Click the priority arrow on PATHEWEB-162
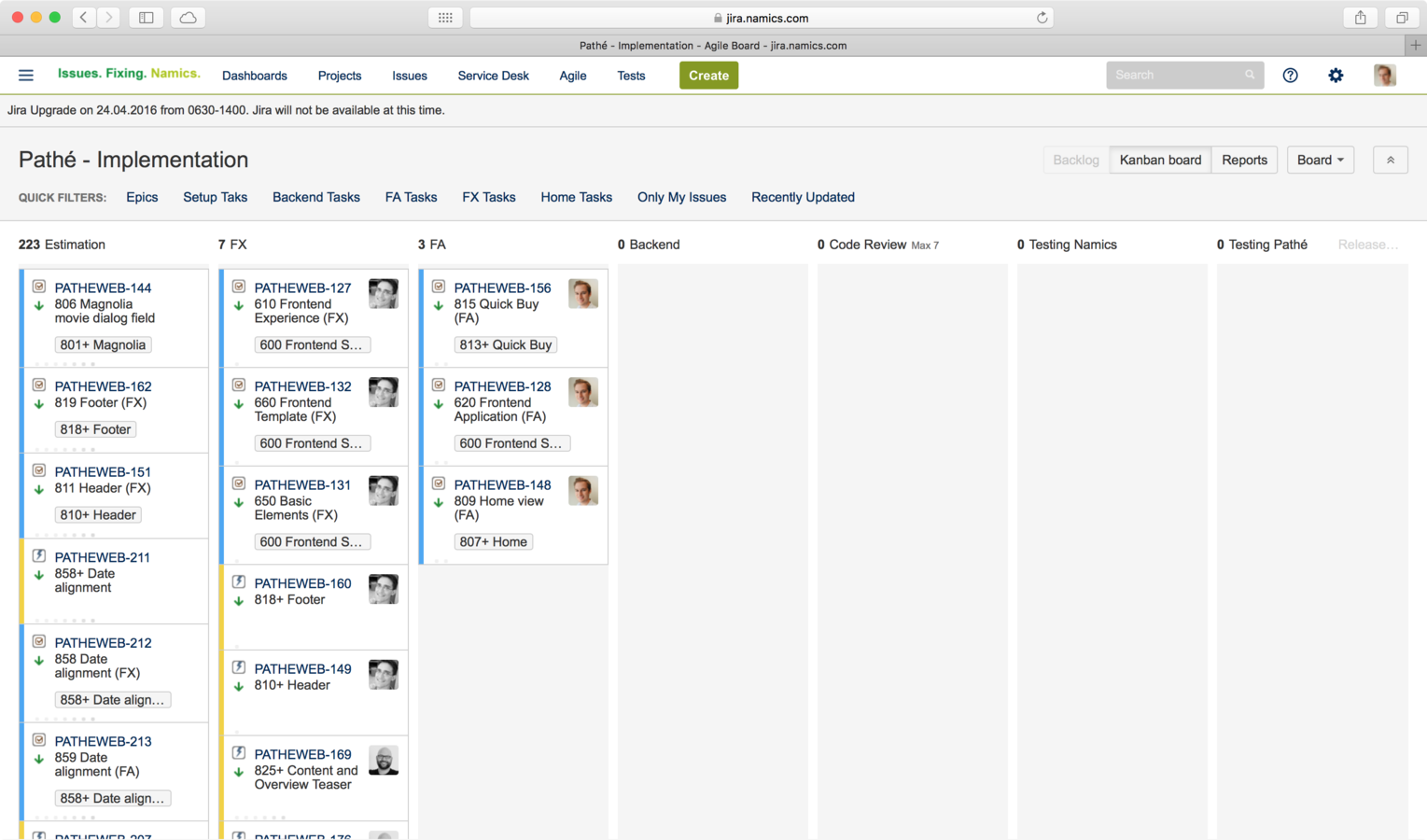 tap(39, 404)
